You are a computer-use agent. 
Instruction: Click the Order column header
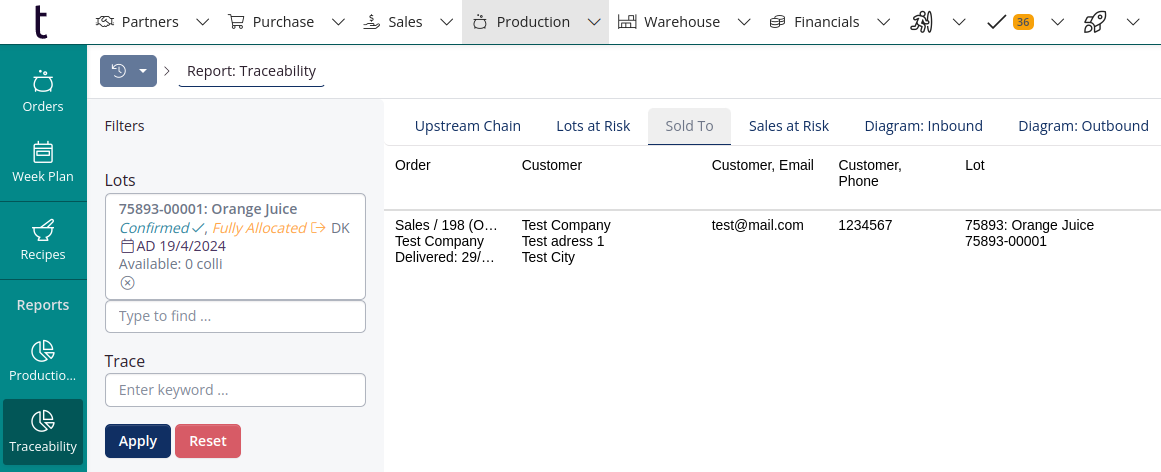tap(412, 165)
